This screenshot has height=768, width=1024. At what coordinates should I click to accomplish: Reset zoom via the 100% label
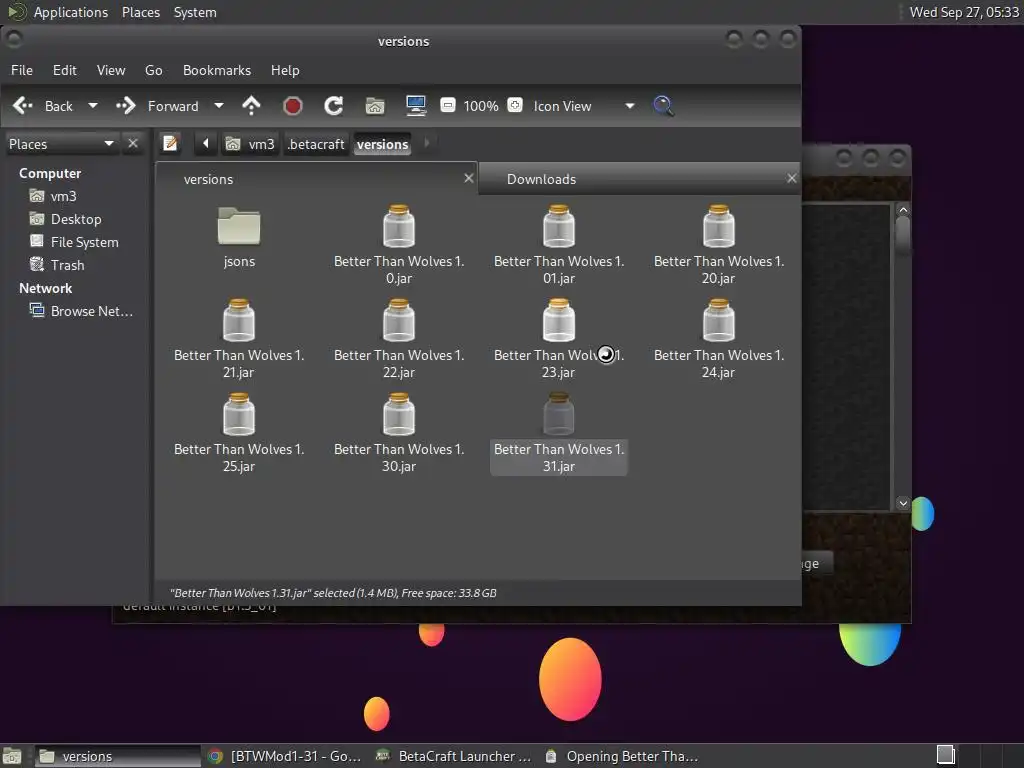[481, 106]
